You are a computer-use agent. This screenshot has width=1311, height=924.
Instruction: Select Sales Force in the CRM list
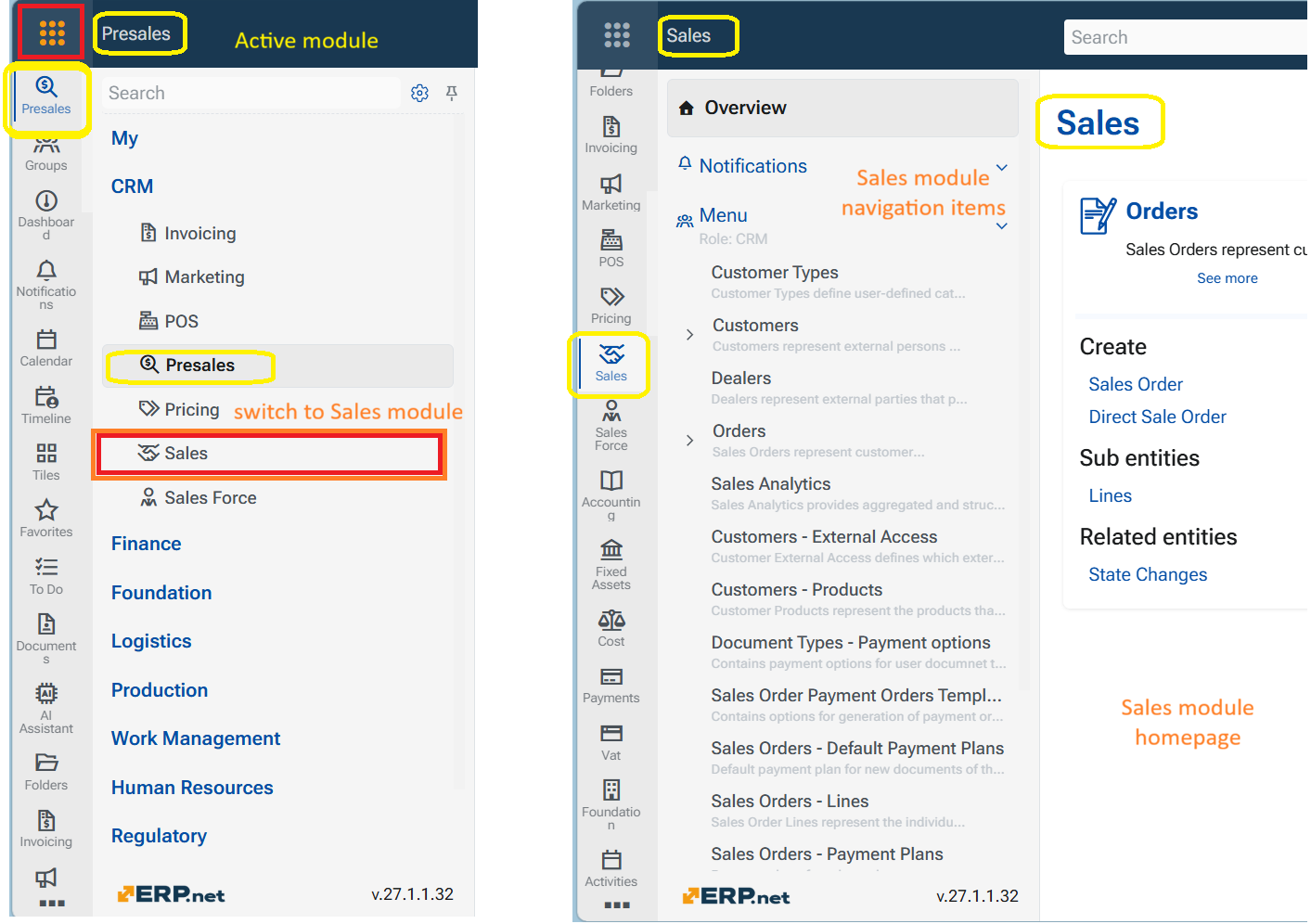pyautogui.click(x=199, y=498)
